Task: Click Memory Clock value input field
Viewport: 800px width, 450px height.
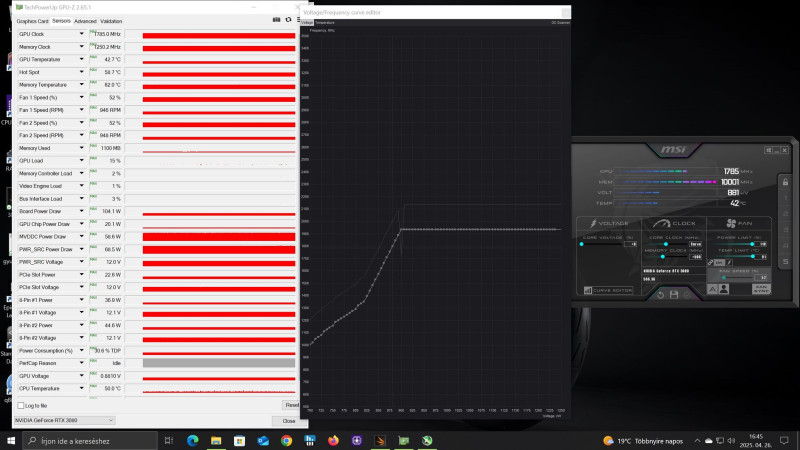Action: [695, 257]
